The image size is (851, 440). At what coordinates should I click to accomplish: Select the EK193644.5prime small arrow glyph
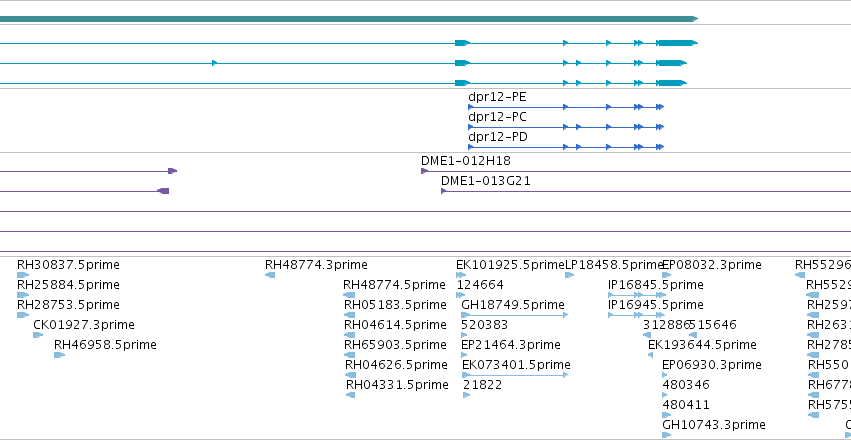pos(650,355)
